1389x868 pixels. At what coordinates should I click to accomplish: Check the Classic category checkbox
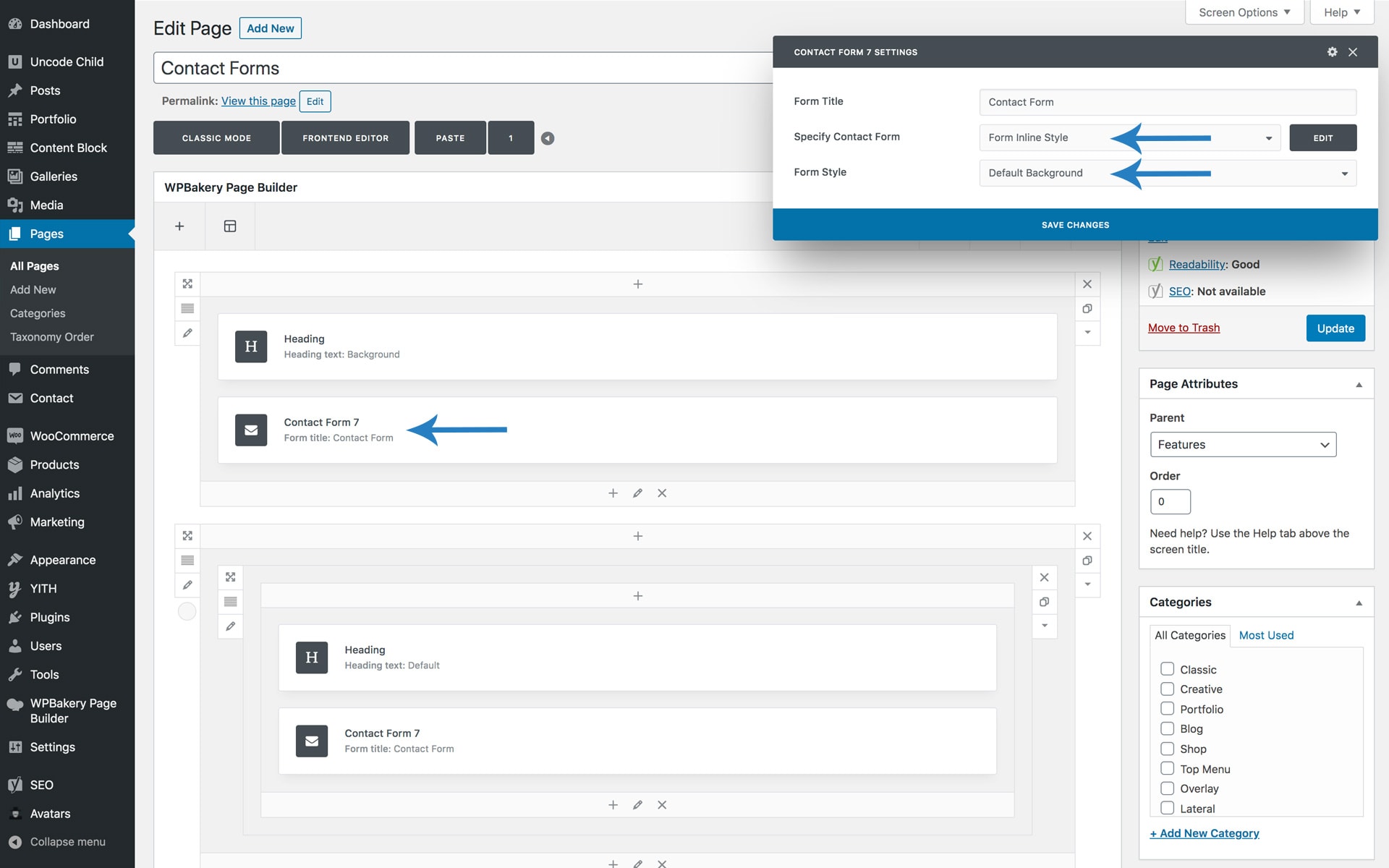(x=1167, y=669)
